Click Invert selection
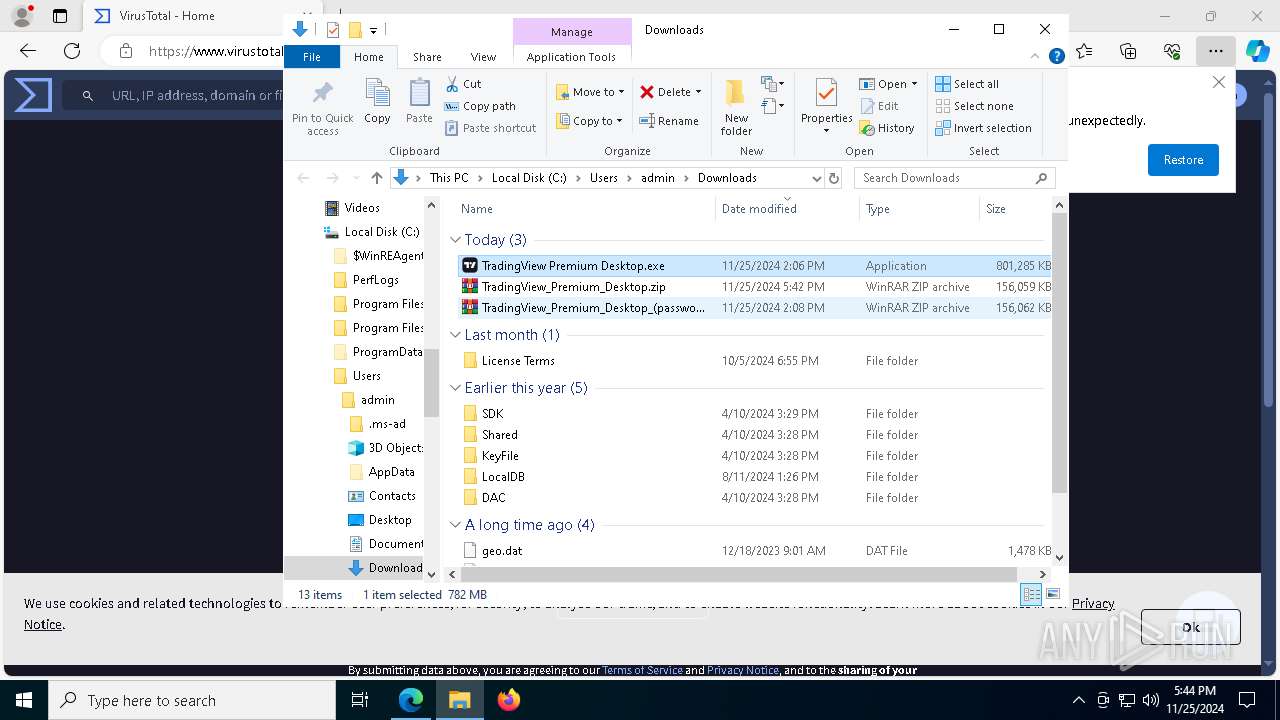This screenshot has height=720, width=1280. pyautogui.click(x=984, y=128)
